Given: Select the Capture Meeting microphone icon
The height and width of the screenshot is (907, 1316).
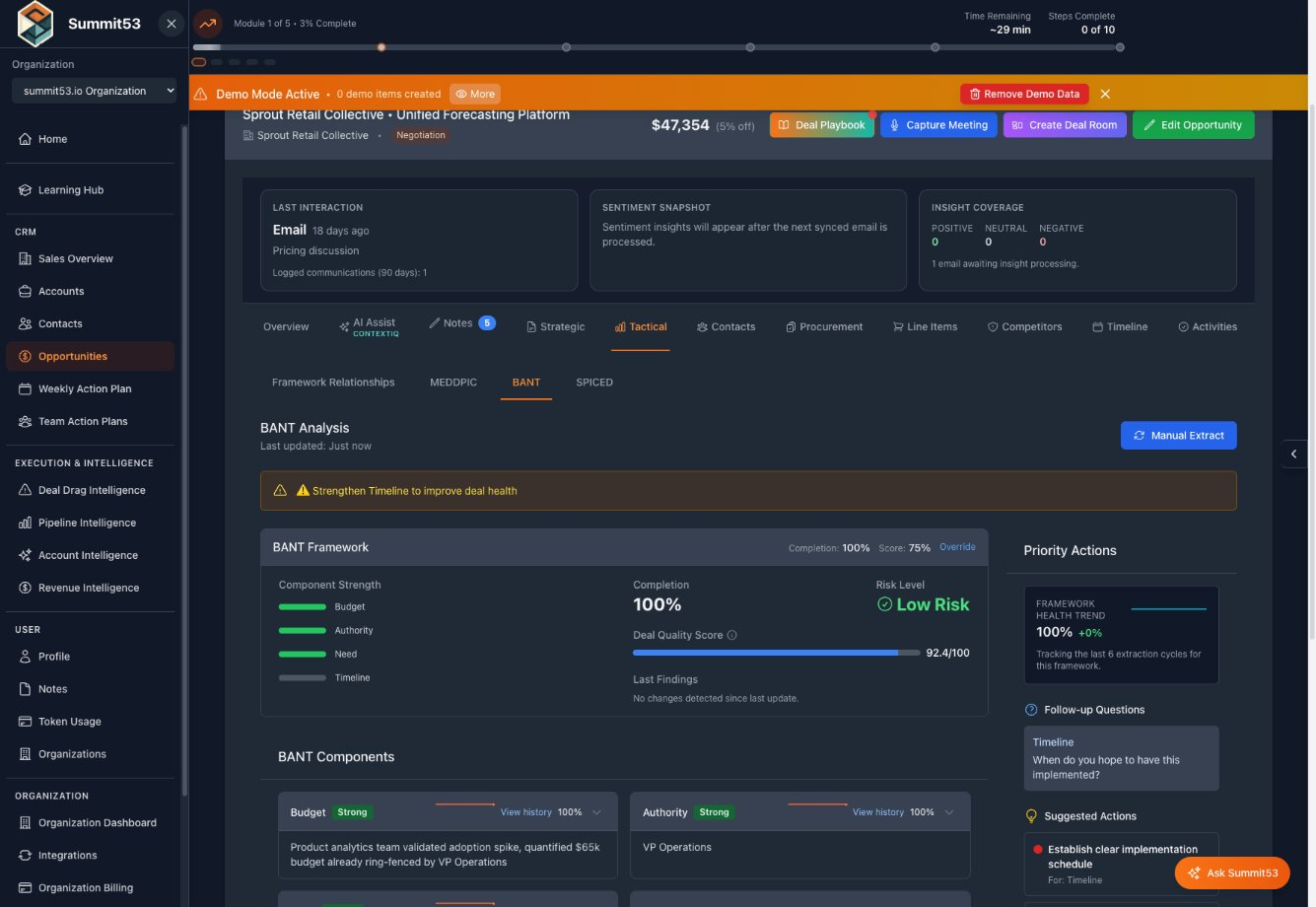Looking at the screenshot, I should 895,125.
